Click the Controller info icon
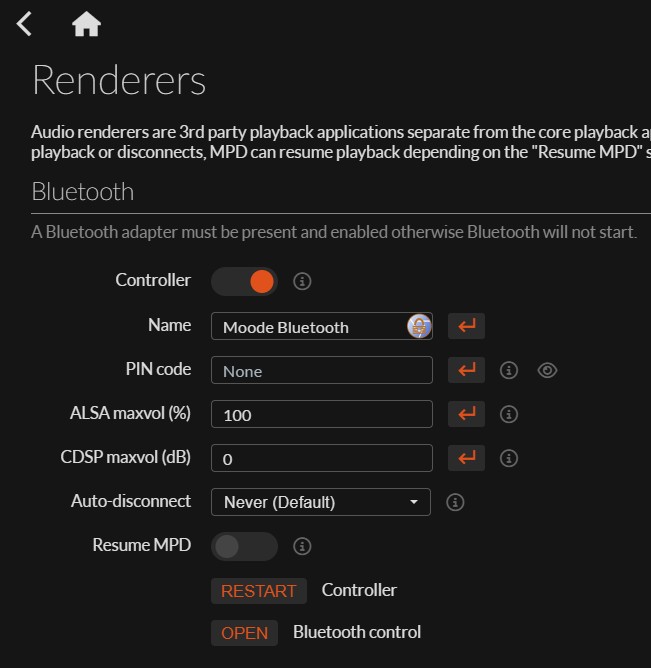Screen dimensions: 651x668 pos(302,281)
